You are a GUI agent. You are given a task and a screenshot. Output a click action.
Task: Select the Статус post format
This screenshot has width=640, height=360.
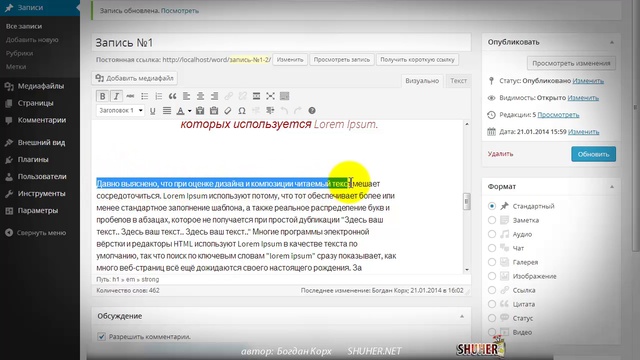492,318
